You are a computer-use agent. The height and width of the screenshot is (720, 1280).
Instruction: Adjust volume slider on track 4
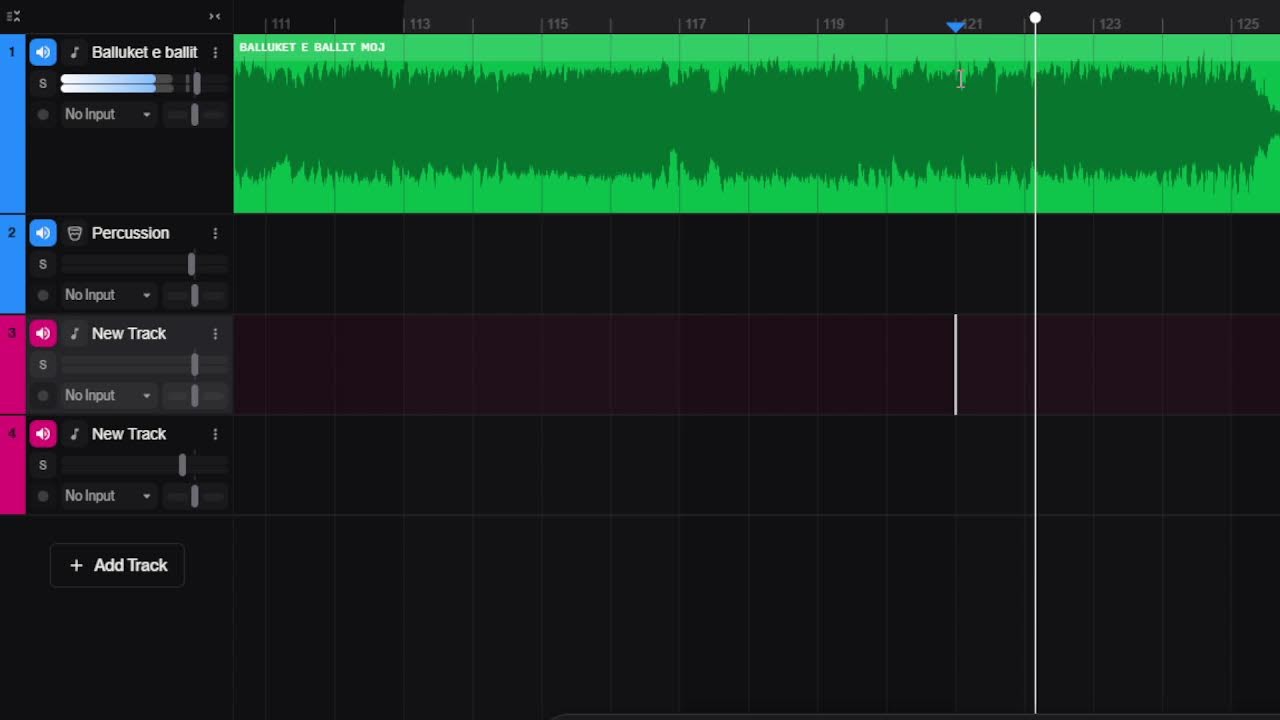pos(182,465)
